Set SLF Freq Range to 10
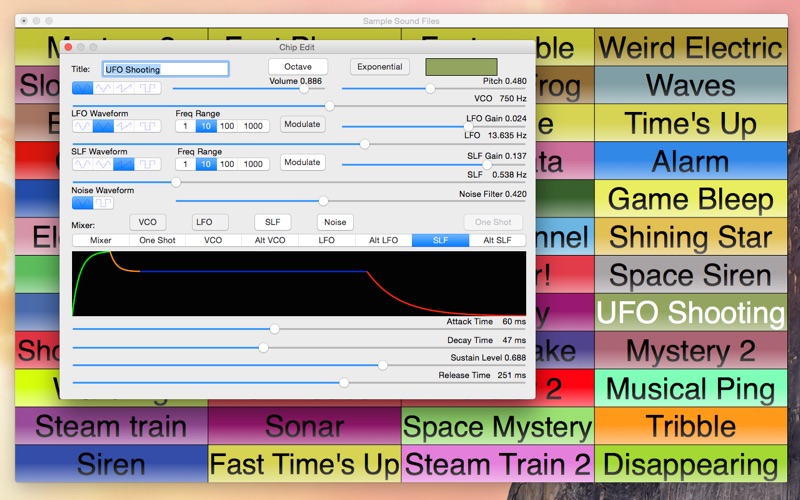The width and height of the screenshot is (800, 500). (x=206, y=164)
